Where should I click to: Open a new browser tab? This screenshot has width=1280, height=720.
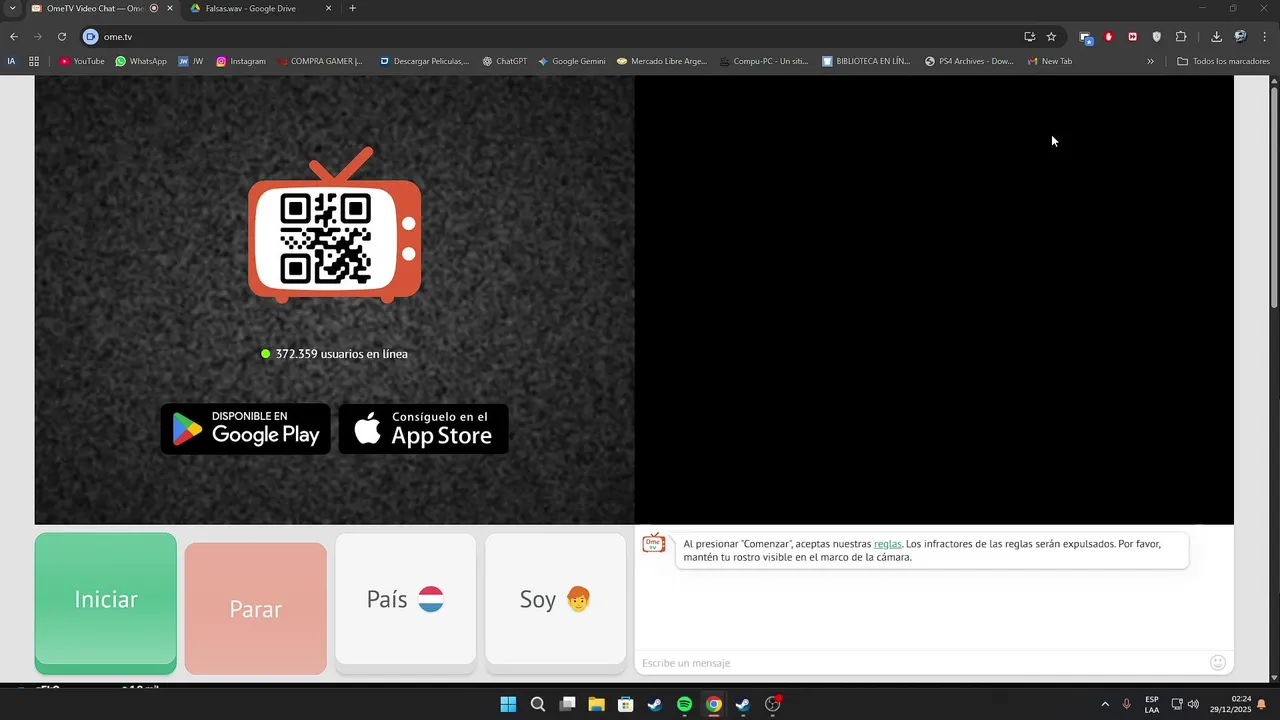[352, 8]
